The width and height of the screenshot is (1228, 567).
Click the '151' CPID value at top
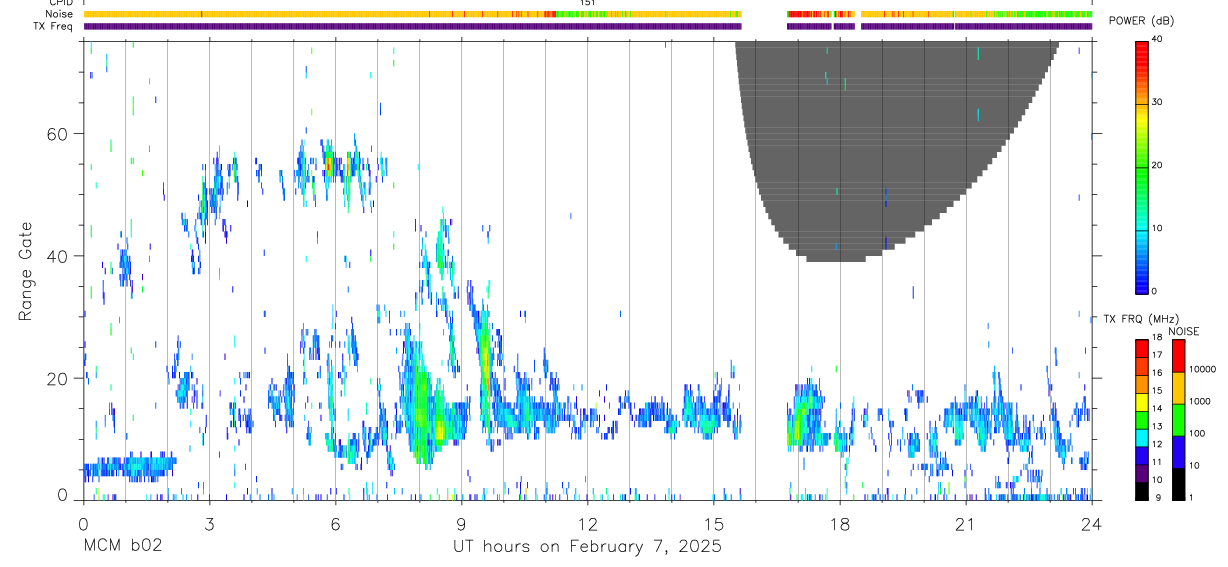pos(588,3)
